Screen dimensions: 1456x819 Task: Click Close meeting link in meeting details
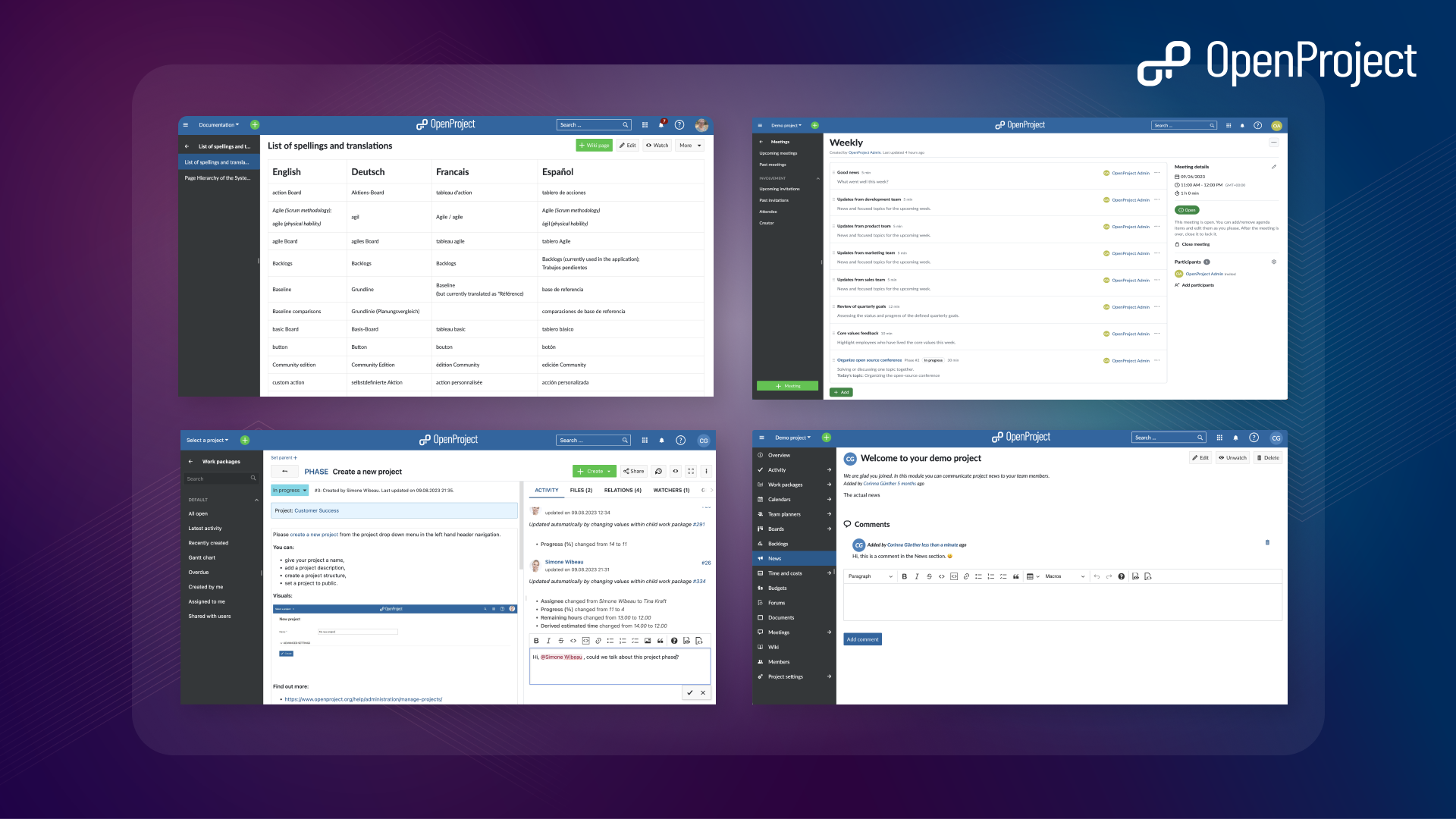click(1195, 244)
